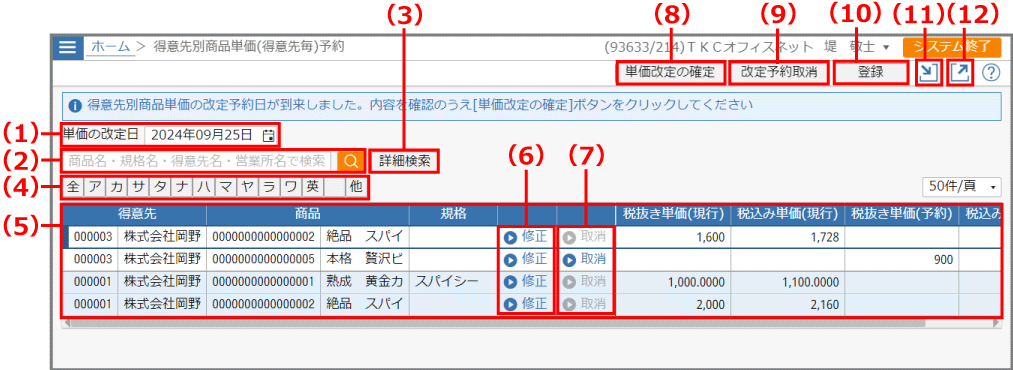Click the 登録 button
The image size is (1013, 370).
tap(870, 73)
